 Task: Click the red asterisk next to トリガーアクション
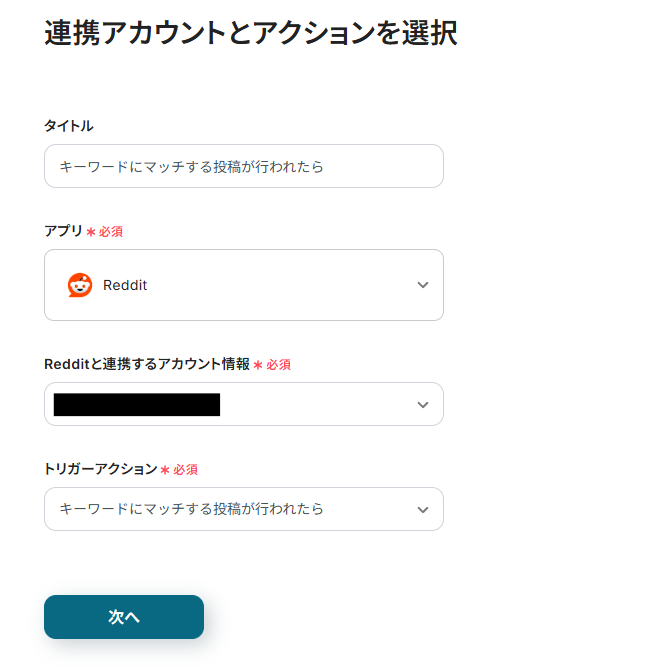point(165,470)
